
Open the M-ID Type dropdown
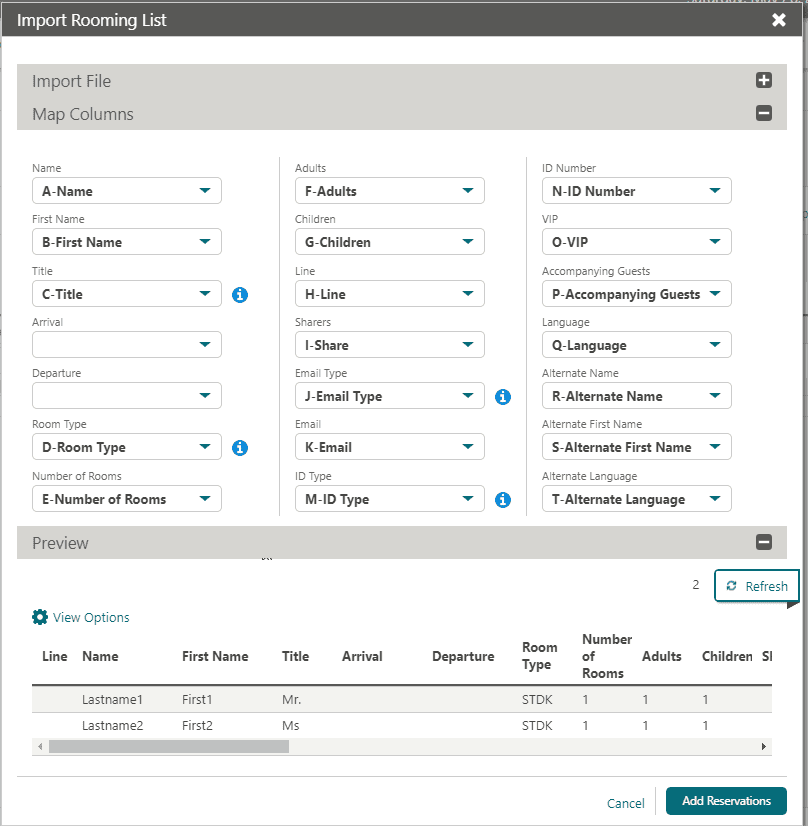pyautogui.click(x=389, y=498)
